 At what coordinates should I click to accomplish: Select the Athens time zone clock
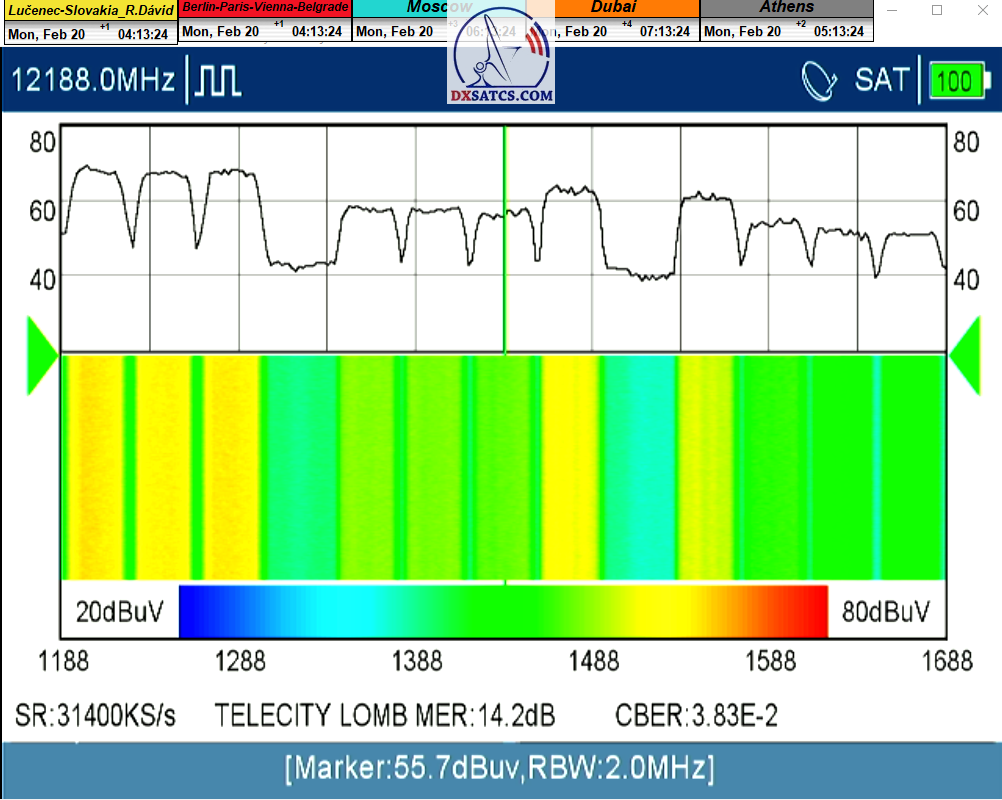coord(786,7)
